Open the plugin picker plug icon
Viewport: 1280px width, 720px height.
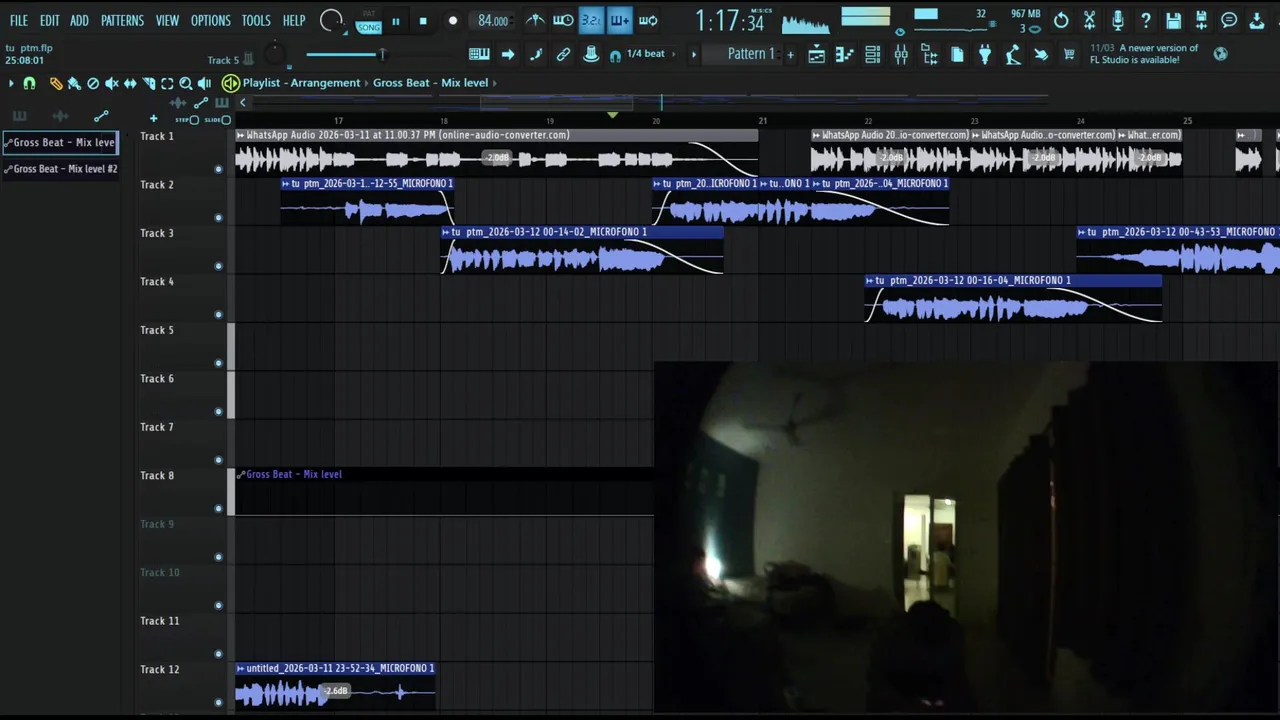tap(985, 55)
